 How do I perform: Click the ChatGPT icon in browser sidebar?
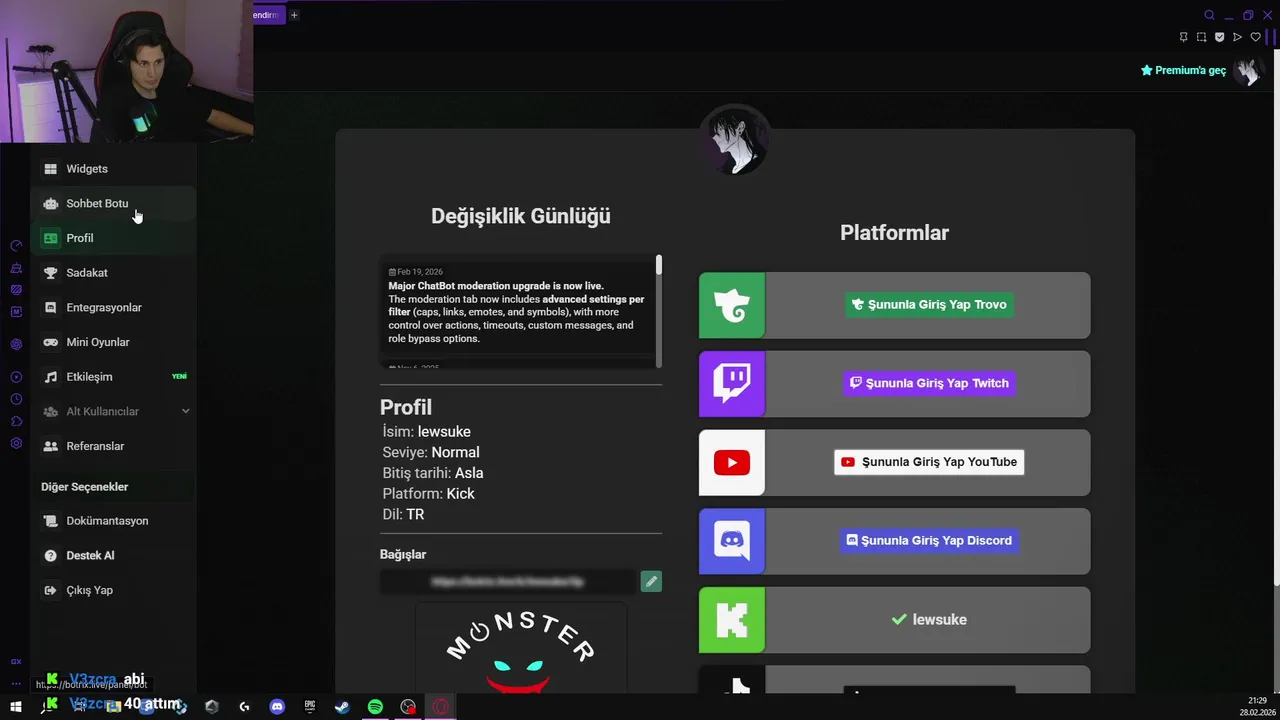pos(16,344)
